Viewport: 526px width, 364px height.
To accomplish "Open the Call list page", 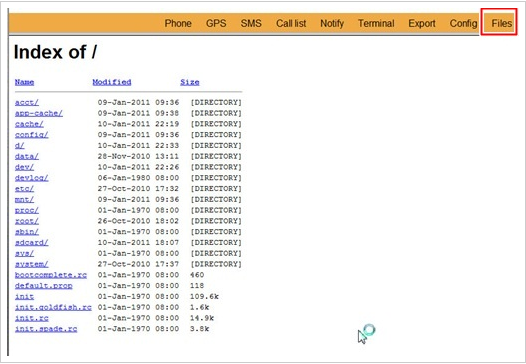I will pyautogui.click(x=291, y=23).
